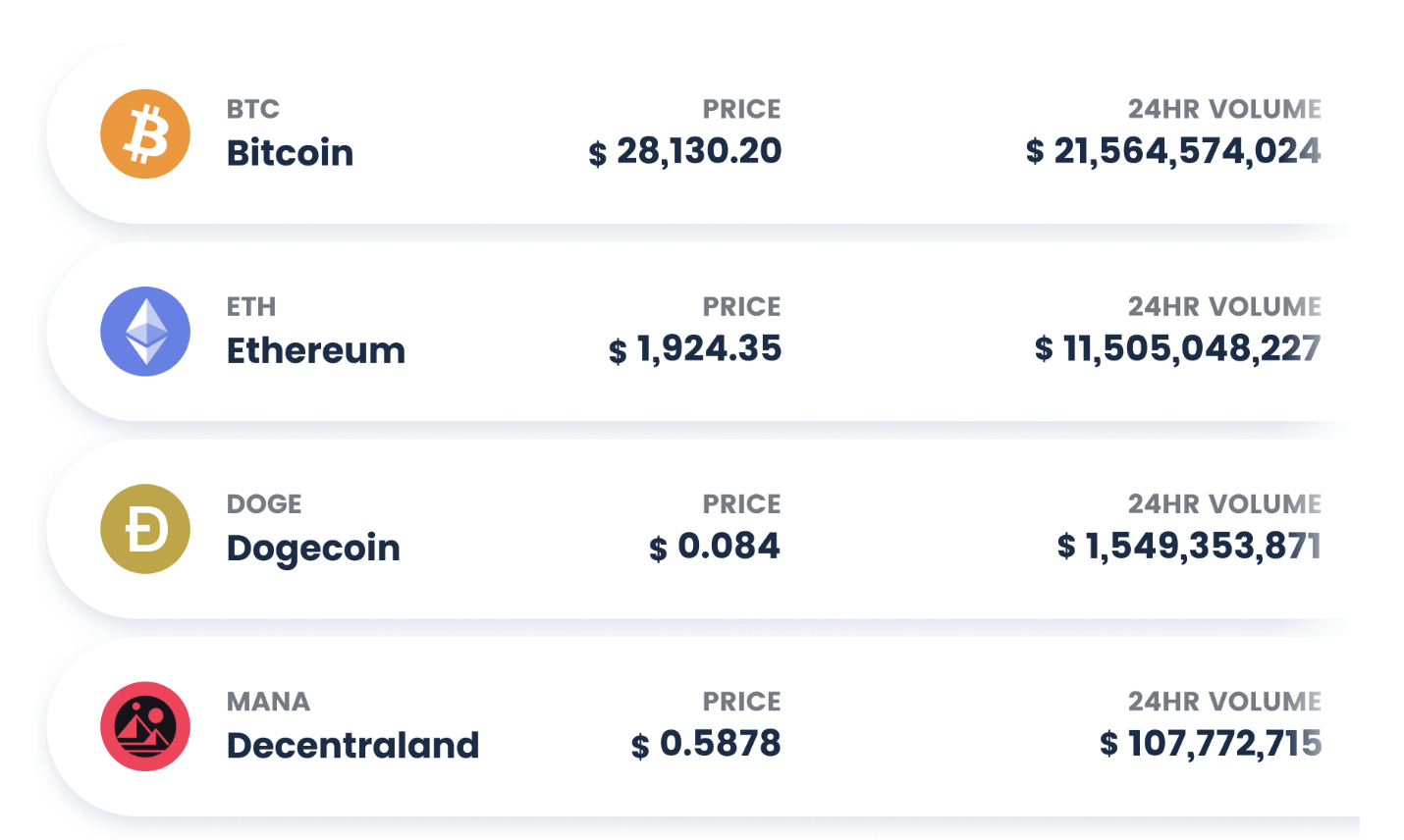The width and height of the screenshot is (1404, 840).
Task: Click the MANA ticker label
Action: click(x=268, y=702)
